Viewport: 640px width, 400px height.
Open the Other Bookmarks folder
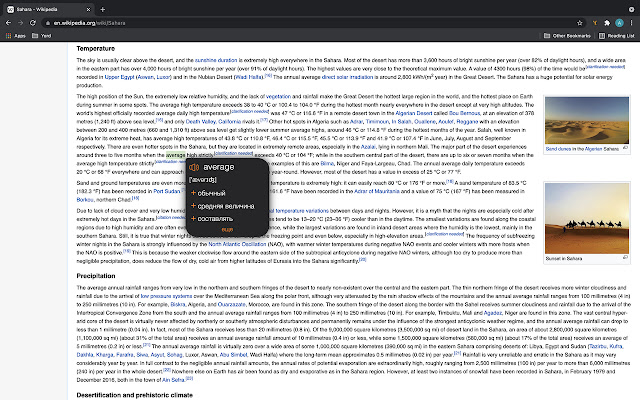click(567, 36)
